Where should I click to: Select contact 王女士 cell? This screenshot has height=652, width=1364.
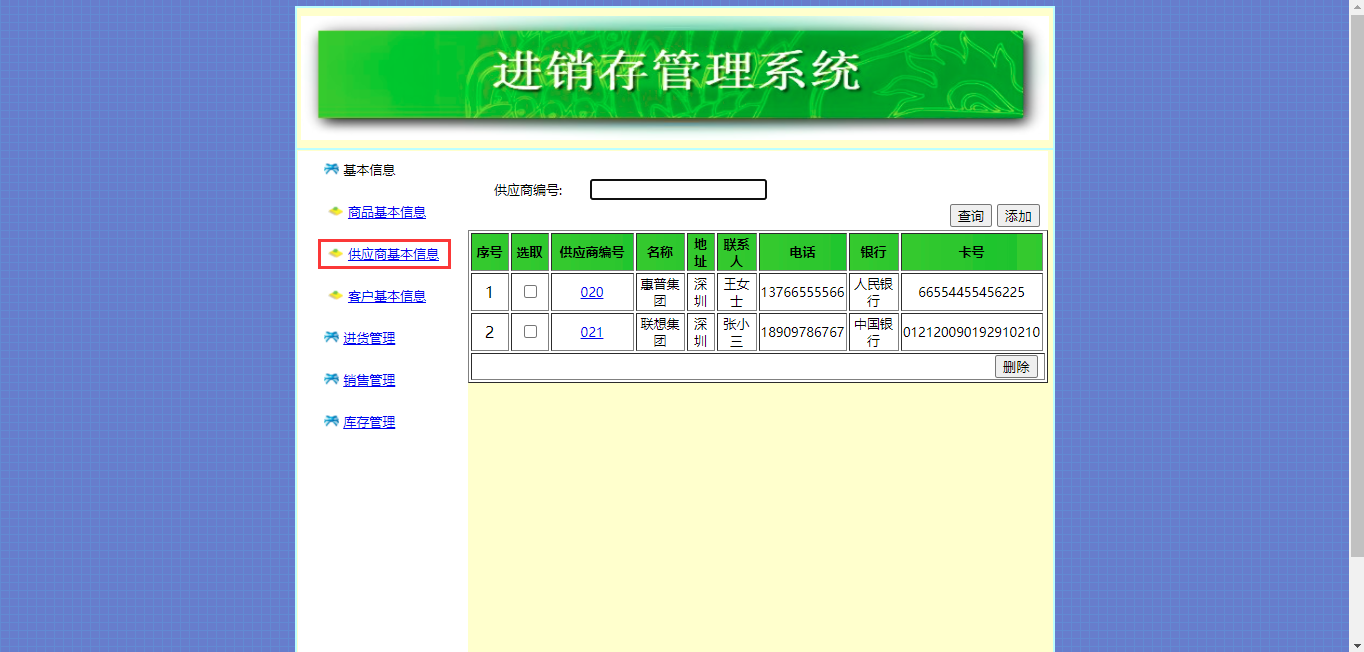point(736,292)
